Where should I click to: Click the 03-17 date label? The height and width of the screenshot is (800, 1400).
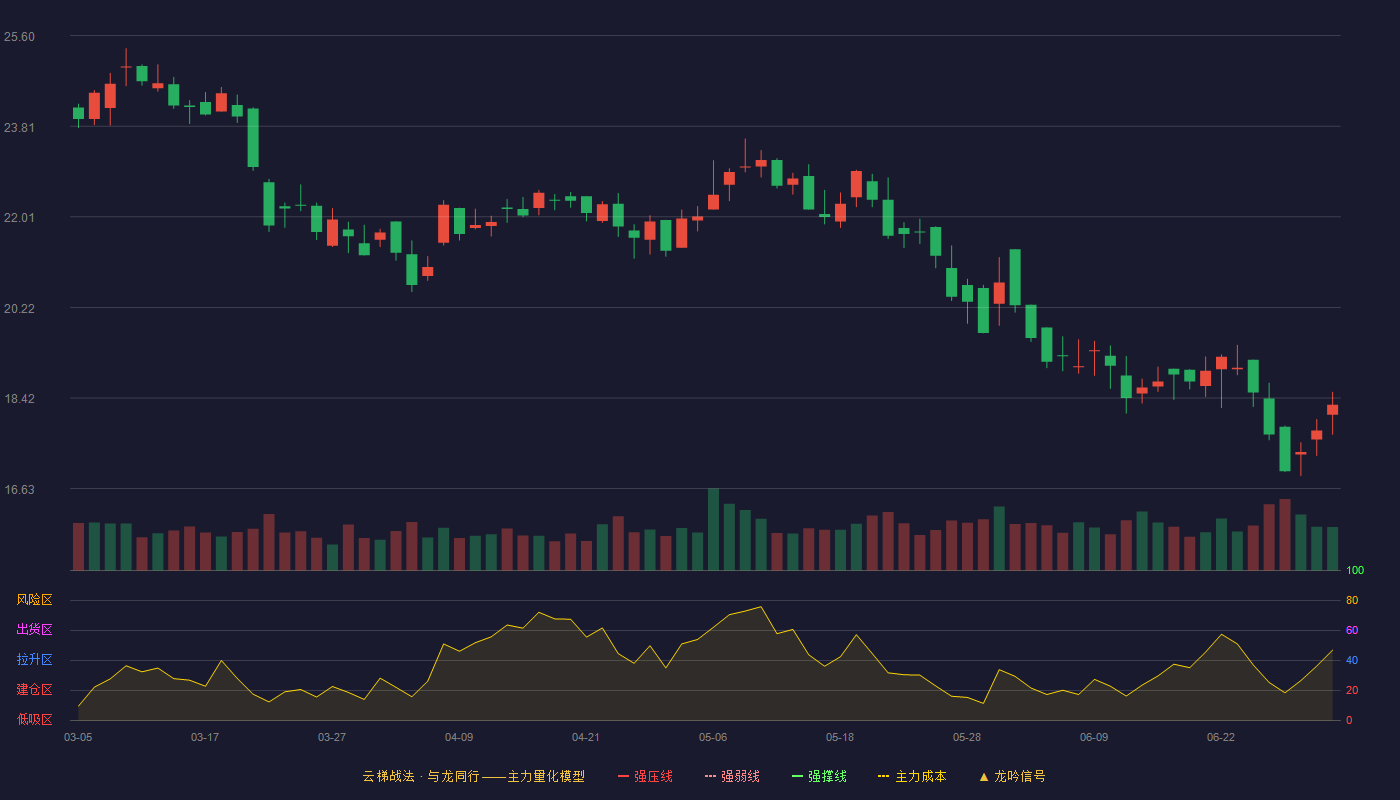[x=205, y=737]
